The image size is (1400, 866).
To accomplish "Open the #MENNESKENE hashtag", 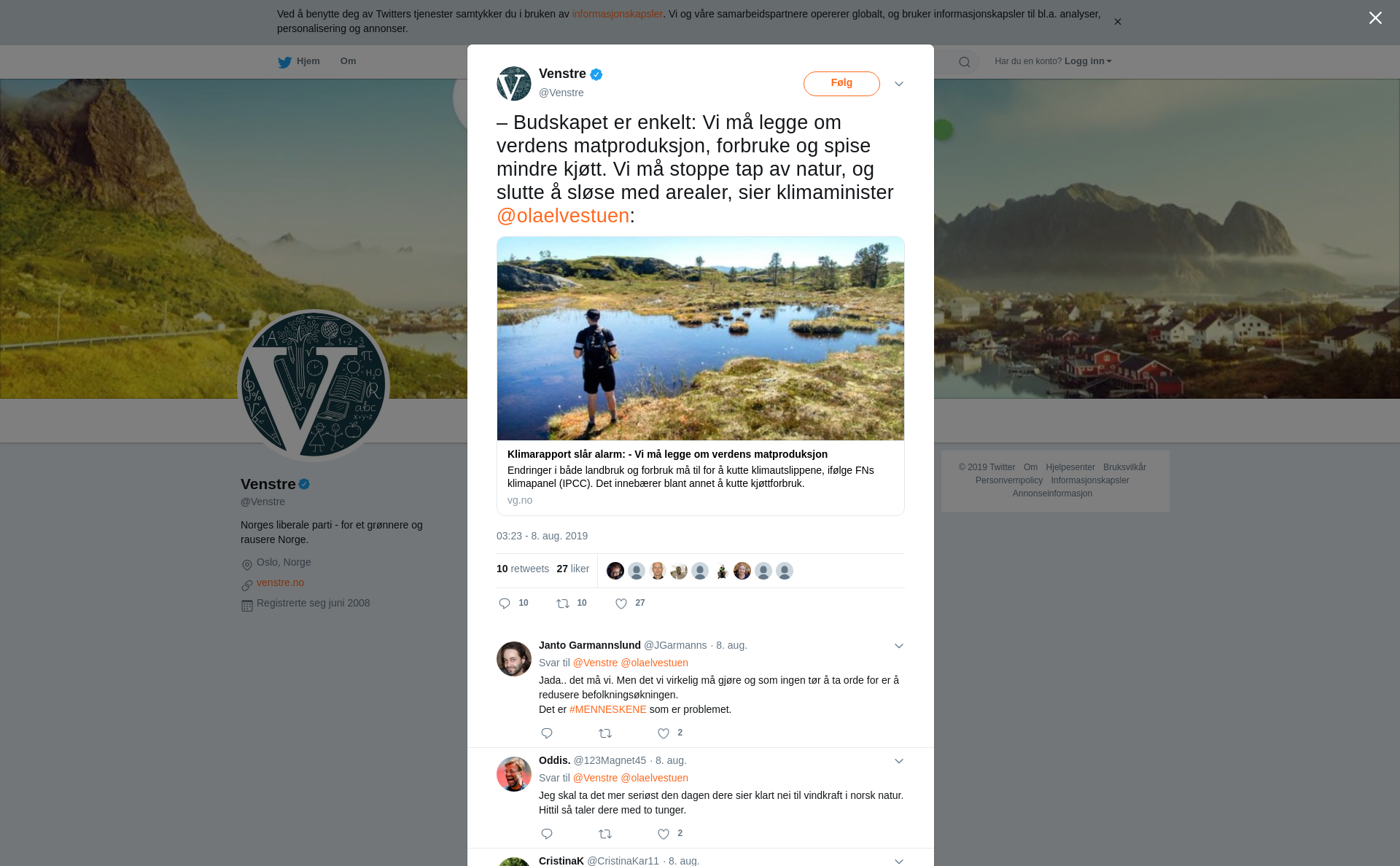I will 607,709.
